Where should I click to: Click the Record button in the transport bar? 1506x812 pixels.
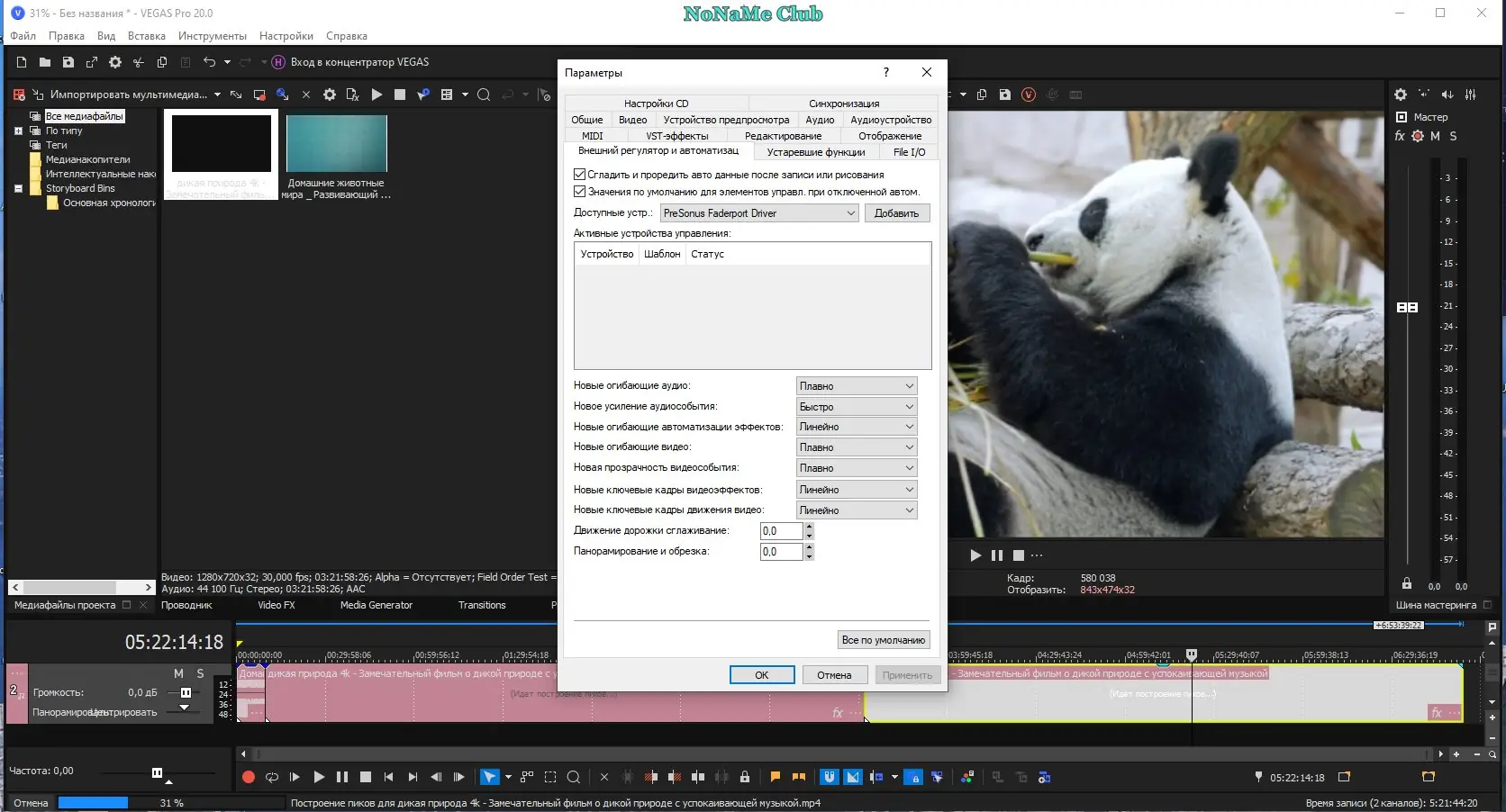pos(249,777)
